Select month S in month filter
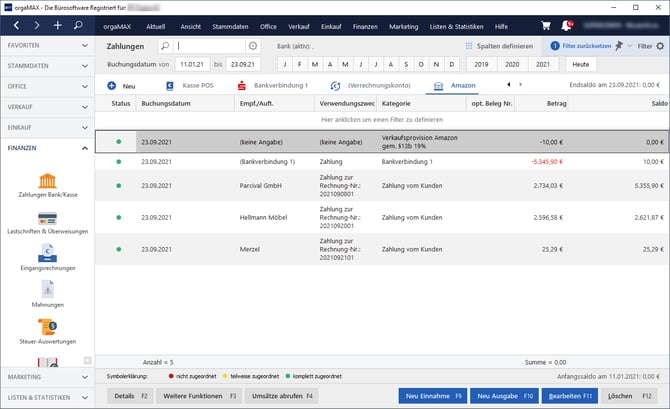The image size is (670, 409). (x=406, y=65)
